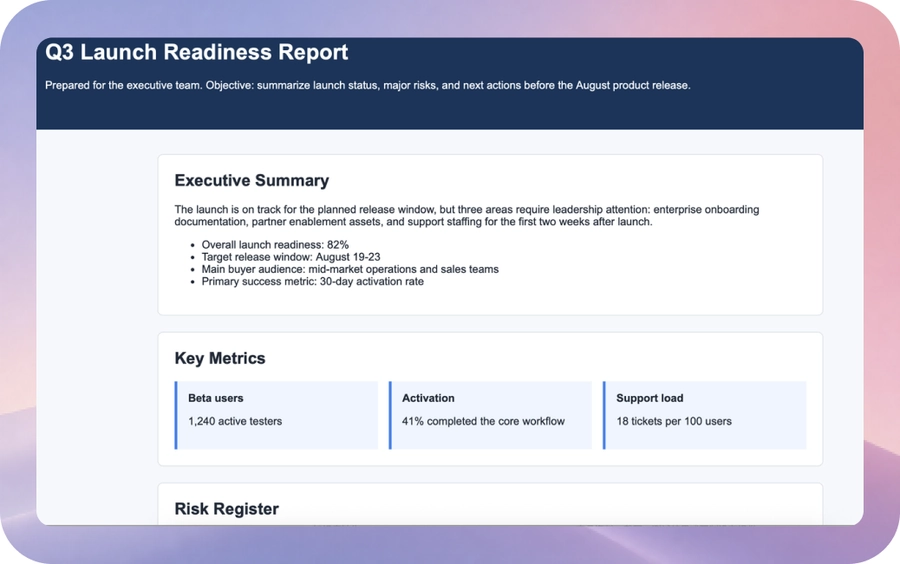900x564 pixels.
Task: Select 'Overall launch readiness: 82%' bullet
Action: (x=275, y=244)
